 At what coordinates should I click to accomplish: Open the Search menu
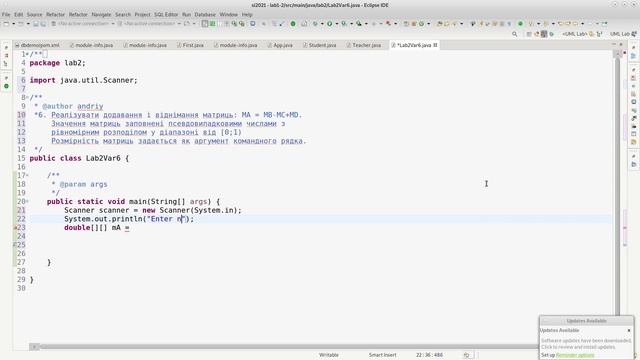pos(123,14)
